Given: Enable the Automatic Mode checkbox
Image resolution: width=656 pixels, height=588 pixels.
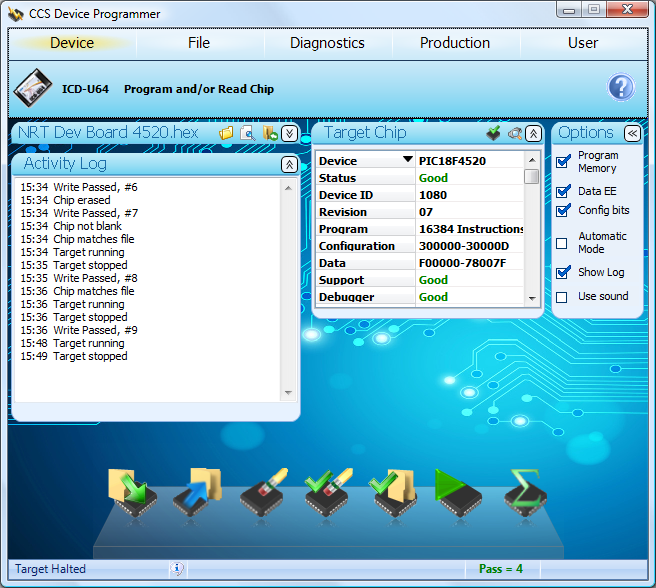Looking at the screenshot, I should (x=562, y=243).
